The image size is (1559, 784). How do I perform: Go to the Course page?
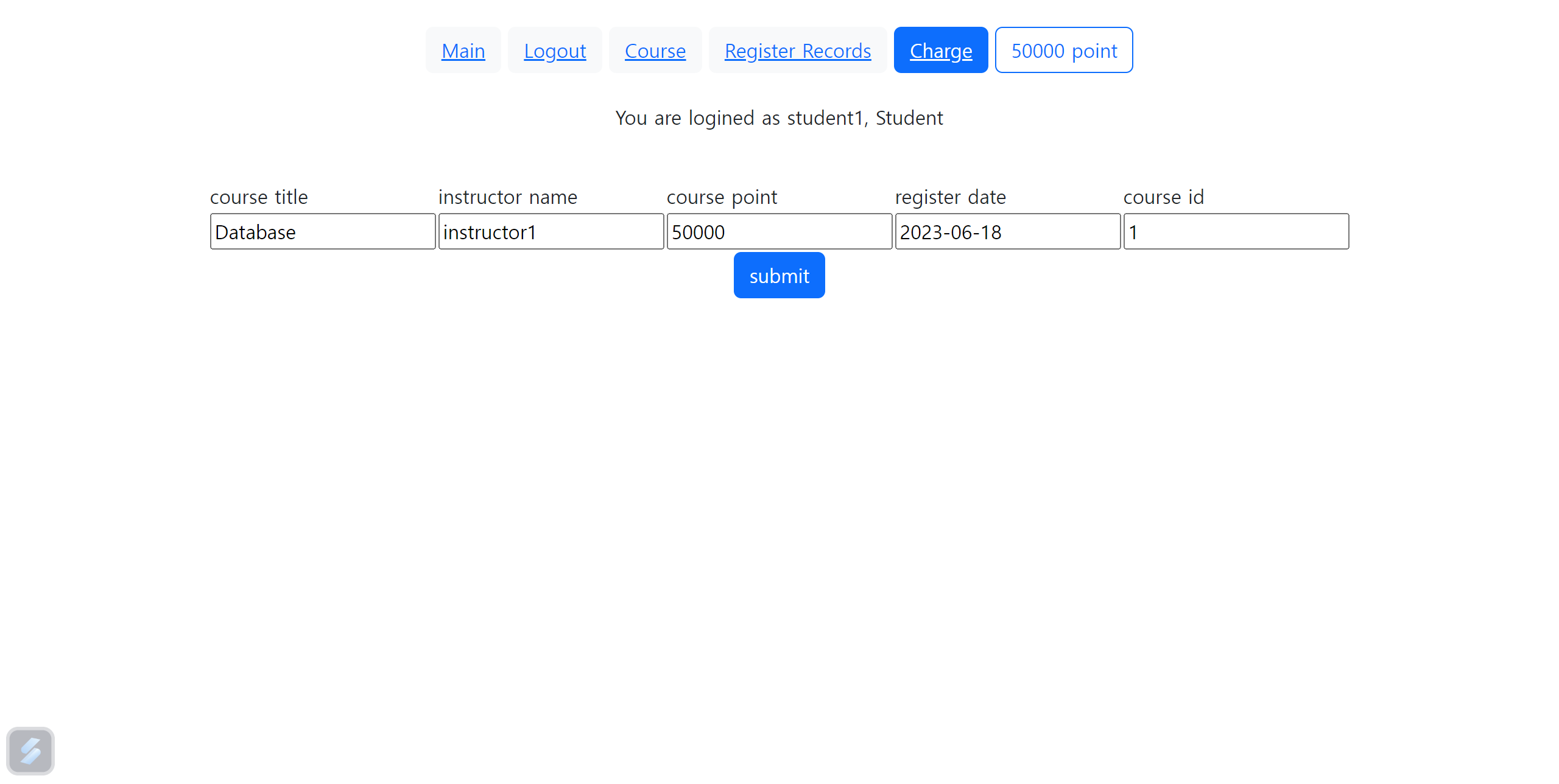tap(655, 51)
